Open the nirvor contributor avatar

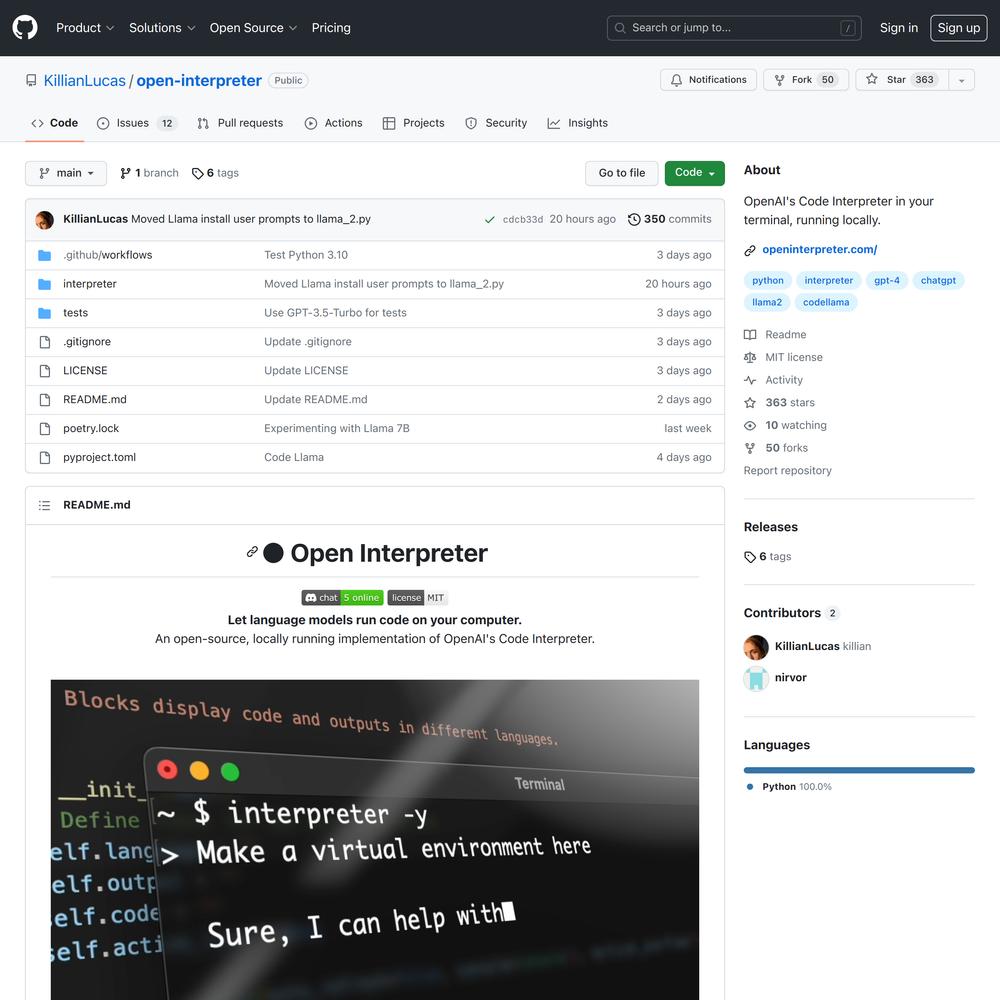click(x=756, y=679)
